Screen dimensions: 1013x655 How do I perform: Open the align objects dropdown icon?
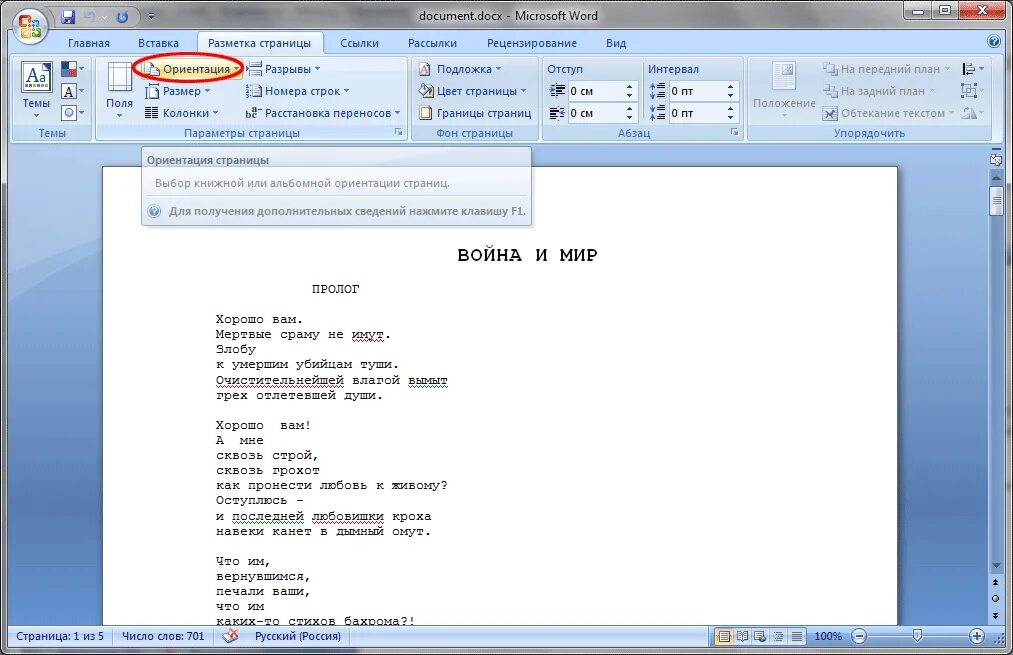tap(972, 68)
